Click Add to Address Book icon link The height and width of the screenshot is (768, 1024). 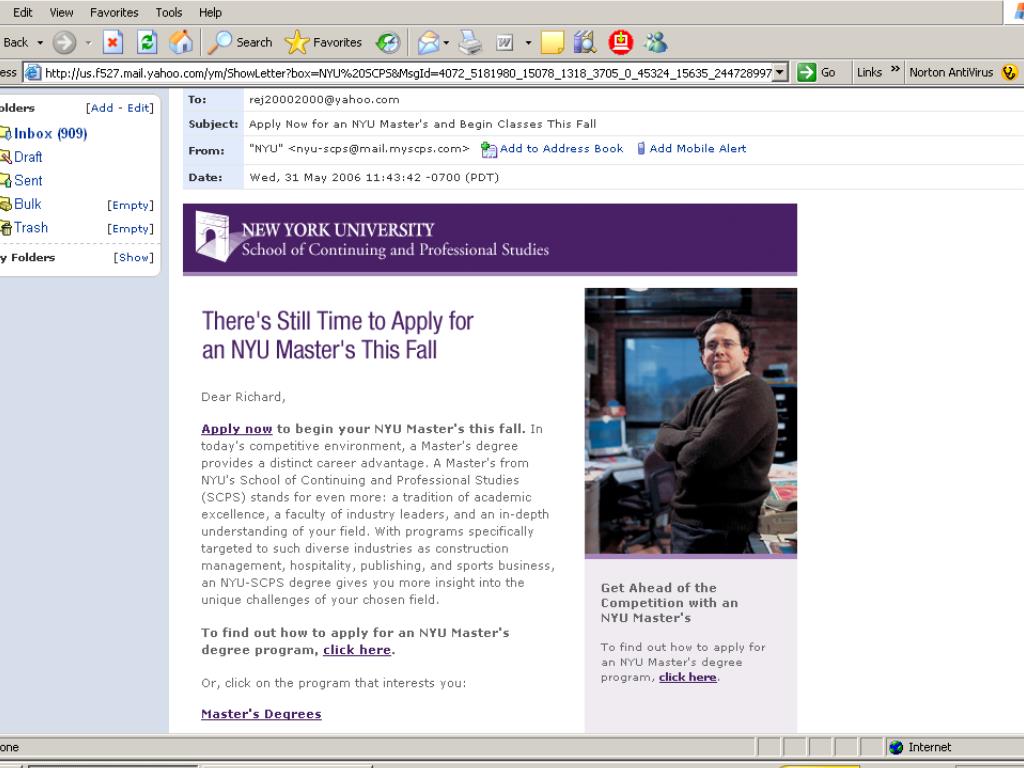point(552,149)
